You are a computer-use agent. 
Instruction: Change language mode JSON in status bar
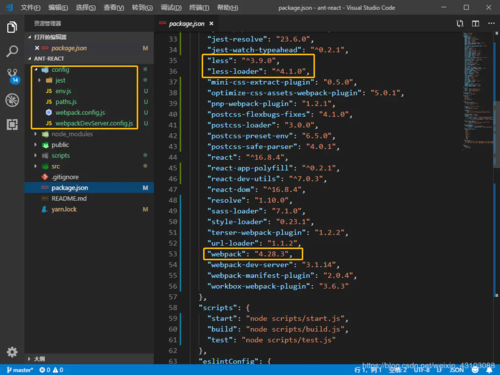click(x=457, y=370)
